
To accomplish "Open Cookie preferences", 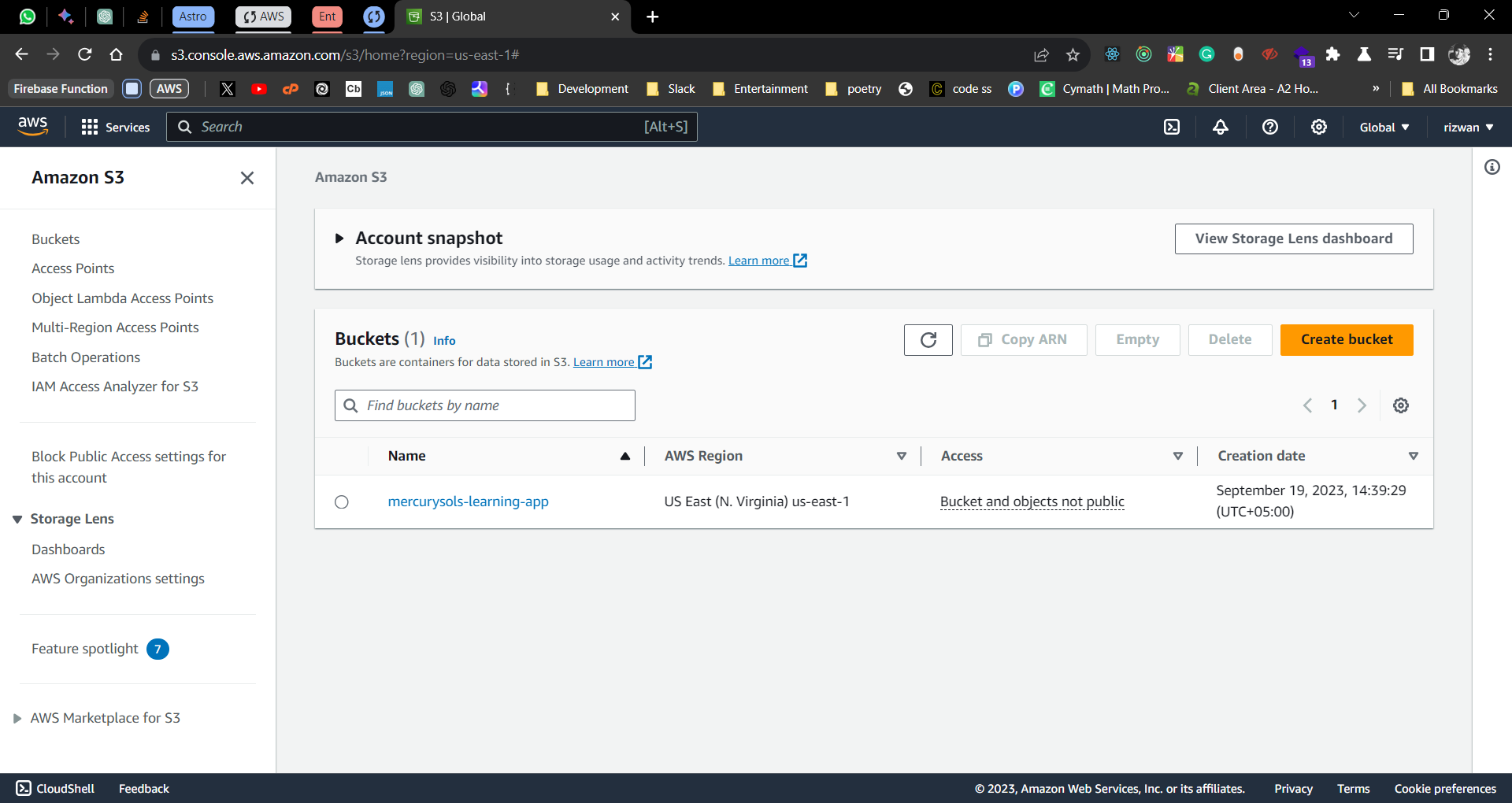I will pos(1445,789).
